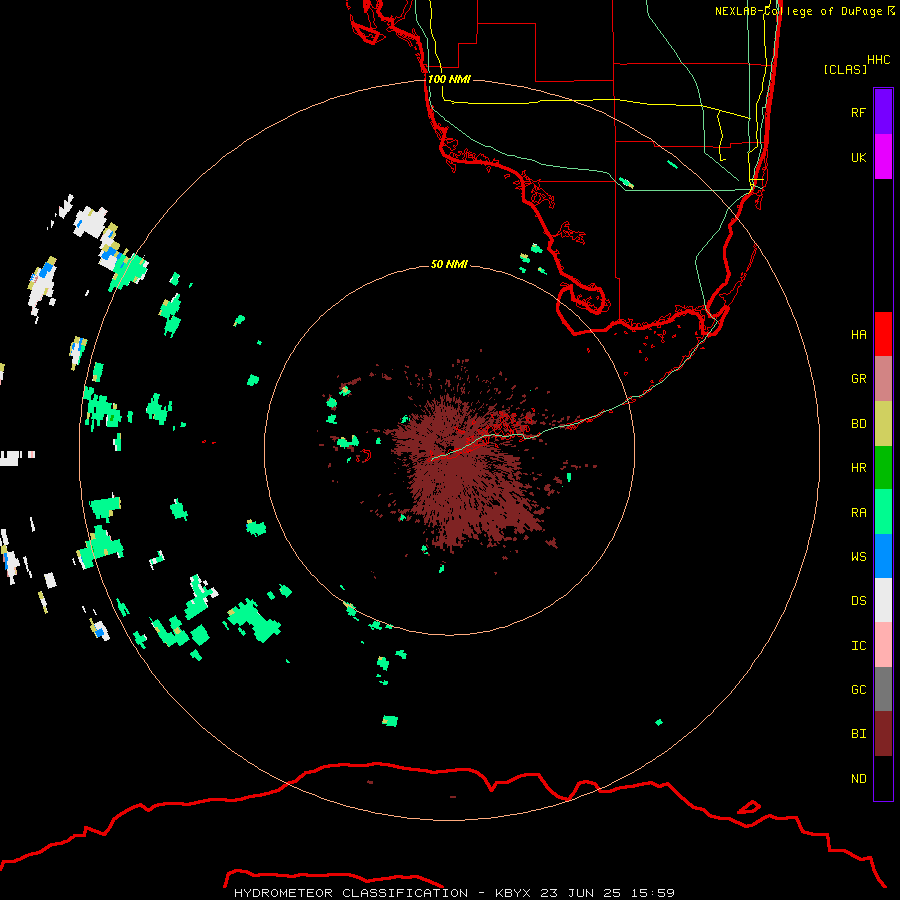Click the DS legend label

(x=859, y=601)
